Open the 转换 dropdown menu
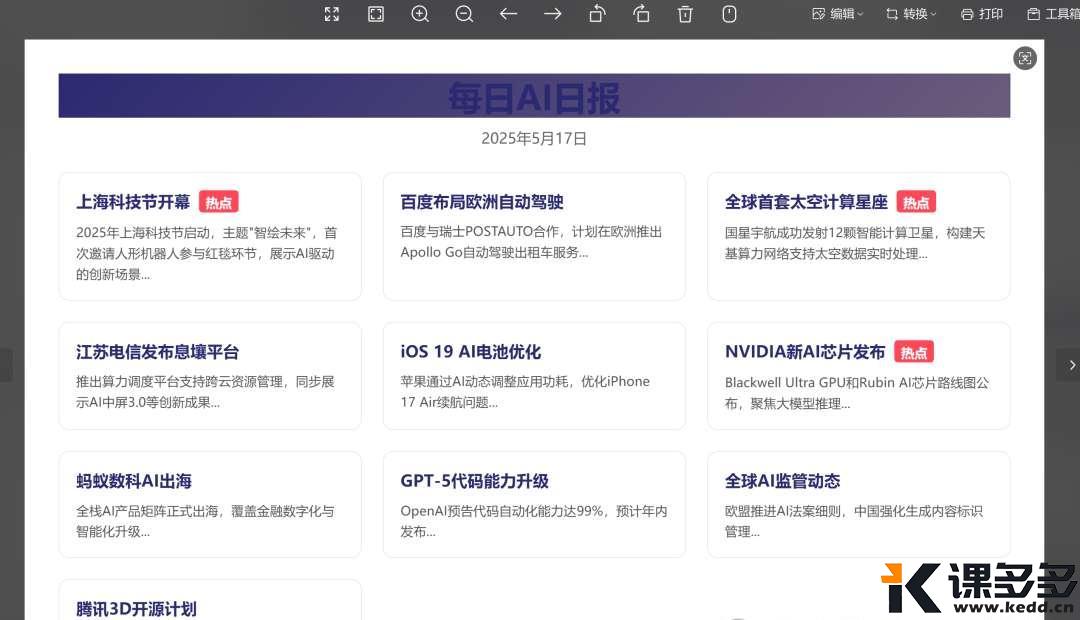 coord(911,14)
